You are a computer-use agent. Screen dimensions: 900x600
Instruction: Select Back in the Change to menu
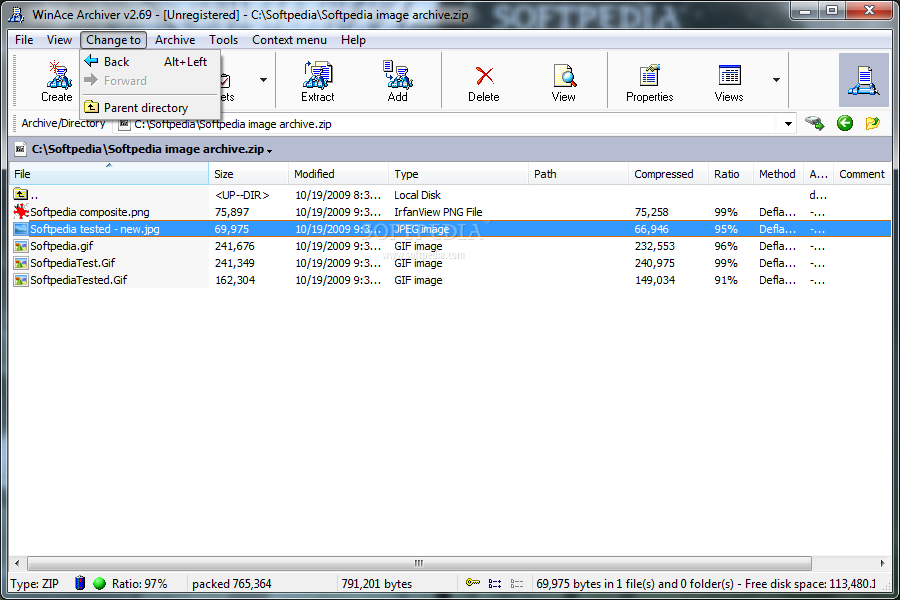coord(150,61)
